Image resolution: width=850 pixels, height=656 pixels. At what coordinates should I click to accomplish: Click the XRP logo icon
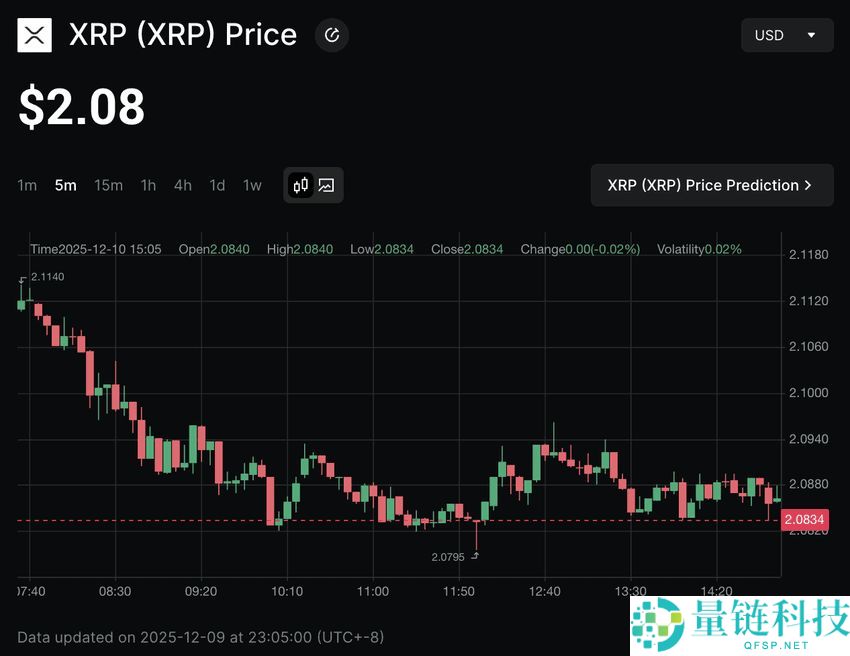coord(34,34)
